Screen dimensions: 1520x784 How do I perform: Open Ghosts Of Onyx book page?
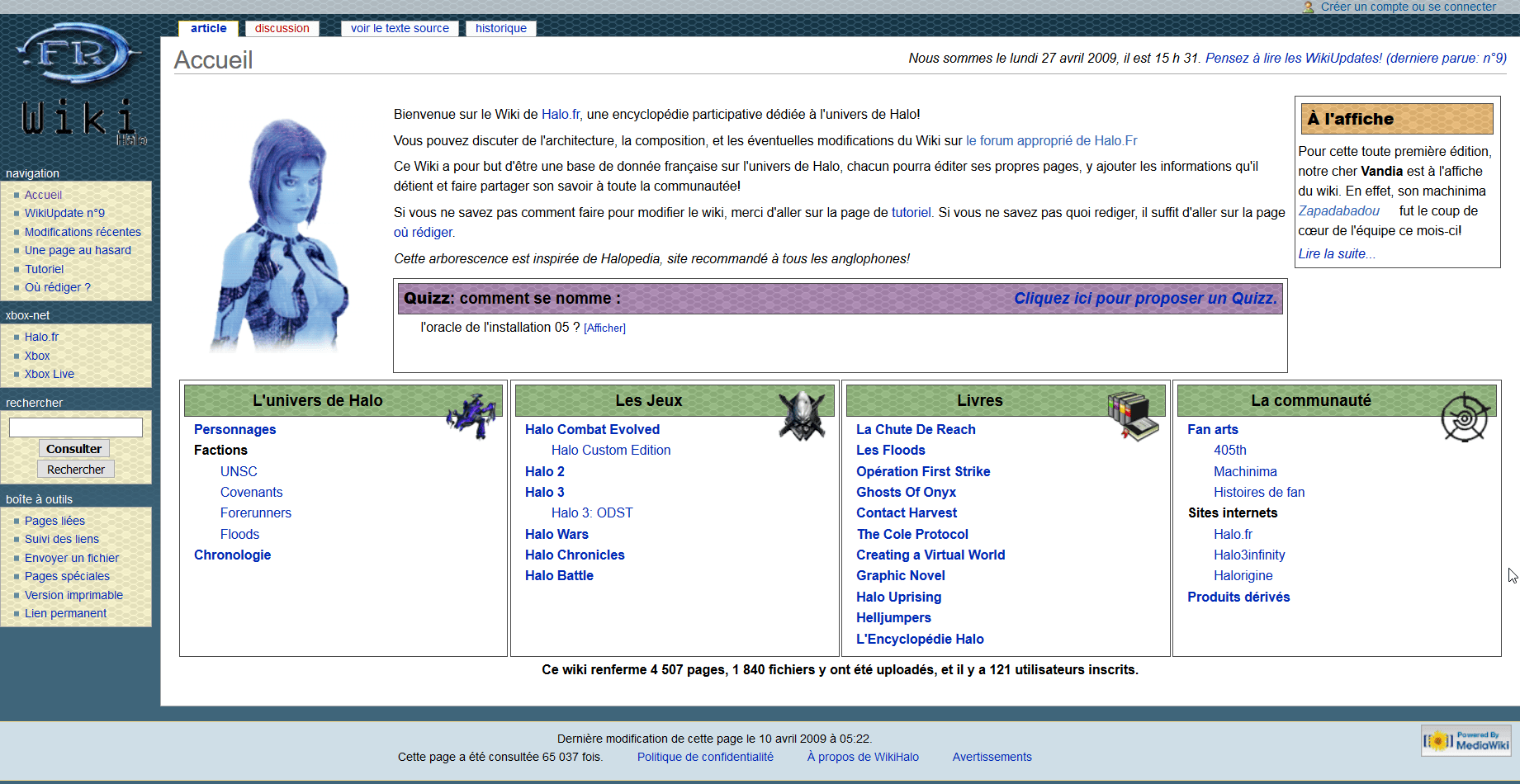(907, 492)
